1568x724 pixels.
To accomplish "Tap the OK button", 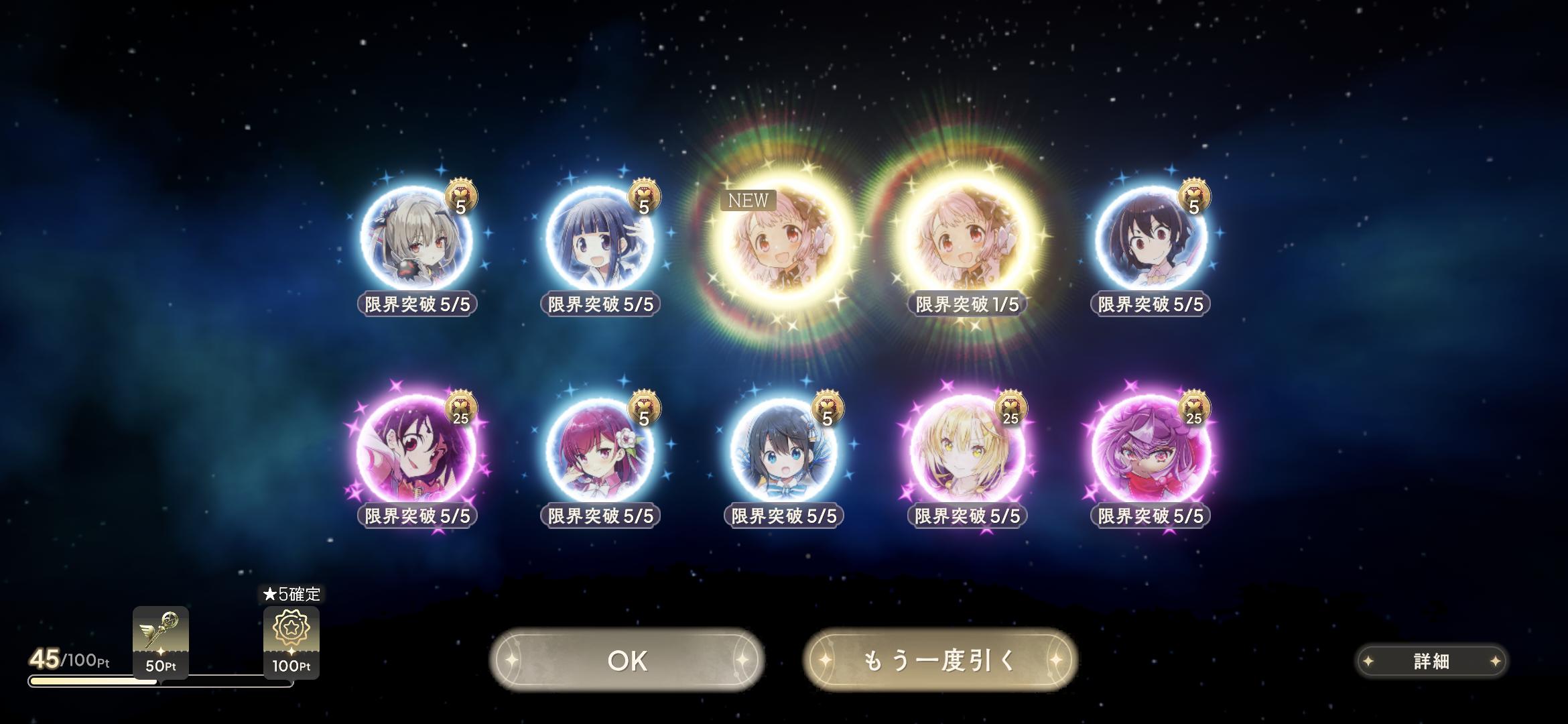I will [627, 660].
